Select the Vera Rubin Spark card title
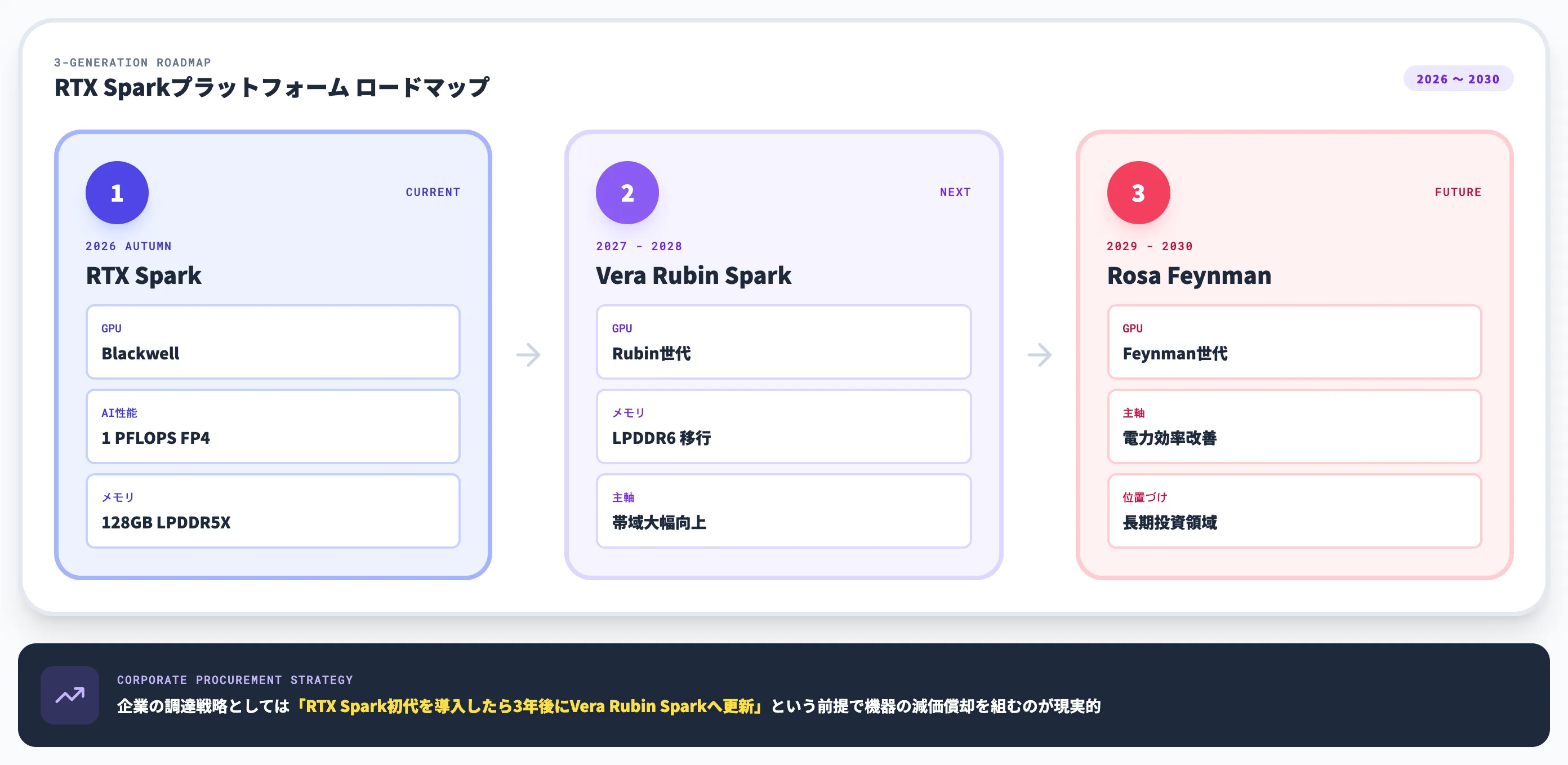 coord(693,275)
